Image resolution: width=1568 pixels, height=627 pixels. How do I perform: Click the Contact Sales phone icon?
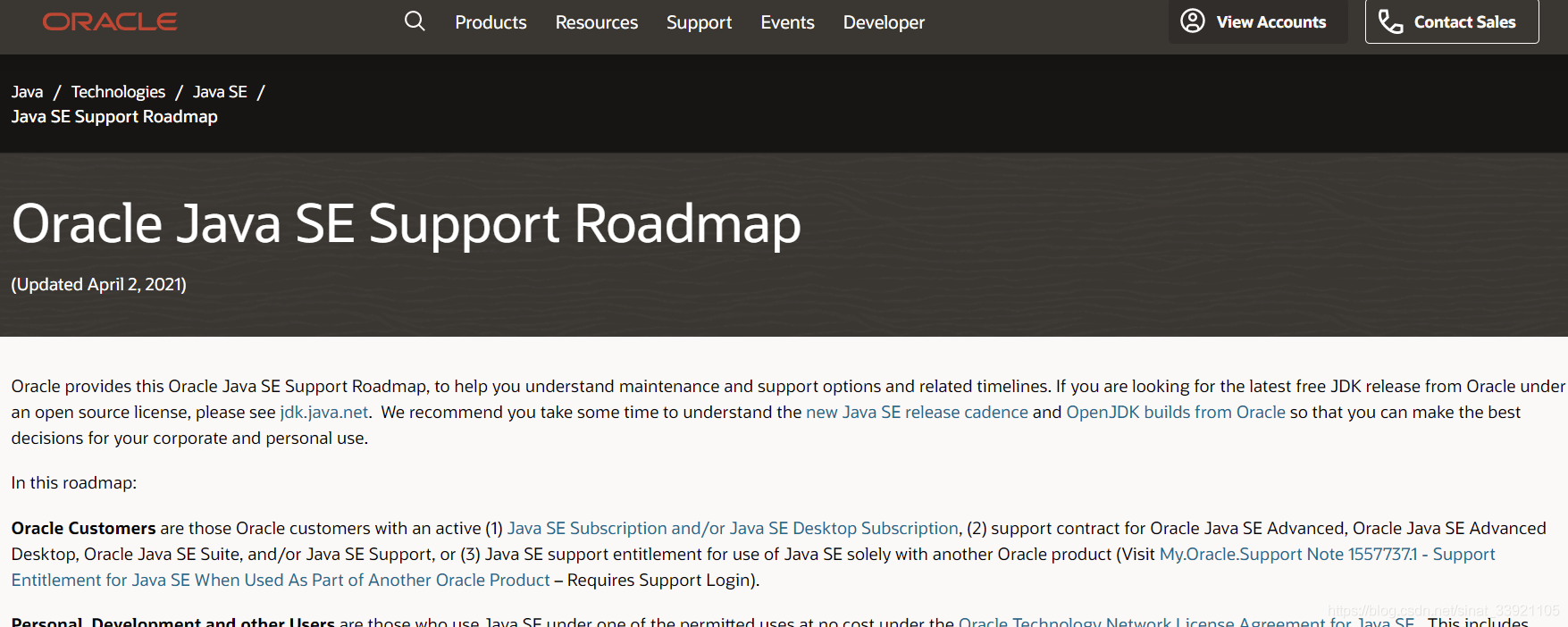1390,21
